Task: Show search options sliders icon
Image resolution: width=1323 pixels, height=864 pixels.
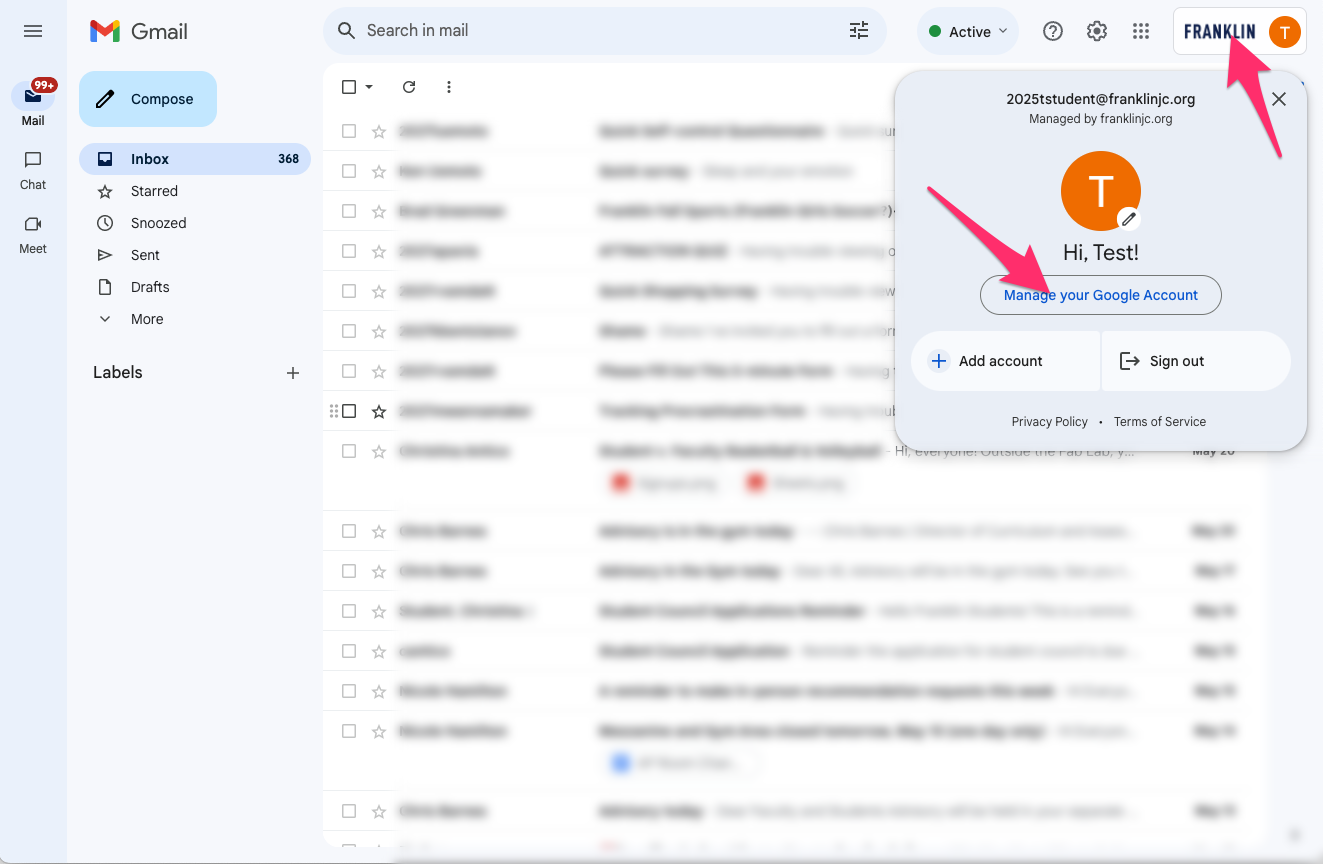Action: pos(859,31)
